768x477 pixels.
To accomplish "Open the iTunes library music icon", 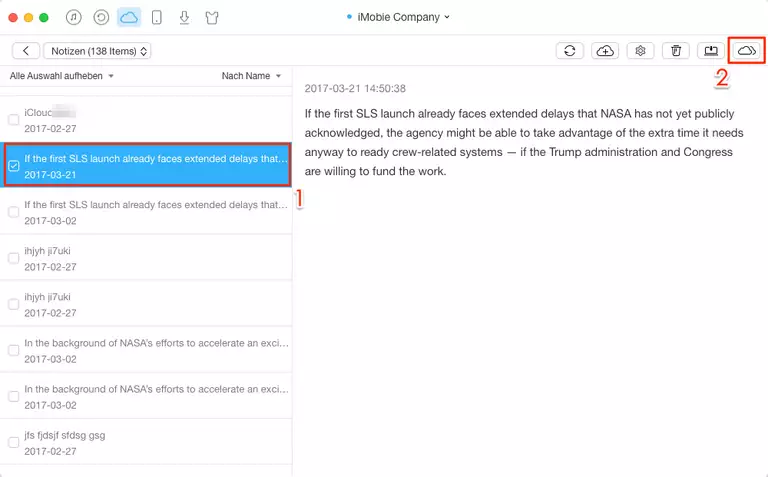I will pyautogui.click(x=74, y=17).
